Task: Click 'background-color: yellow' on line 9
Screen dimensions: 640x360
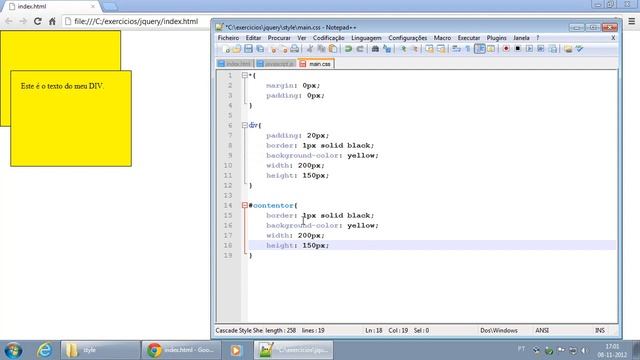Action: point(322,156)
